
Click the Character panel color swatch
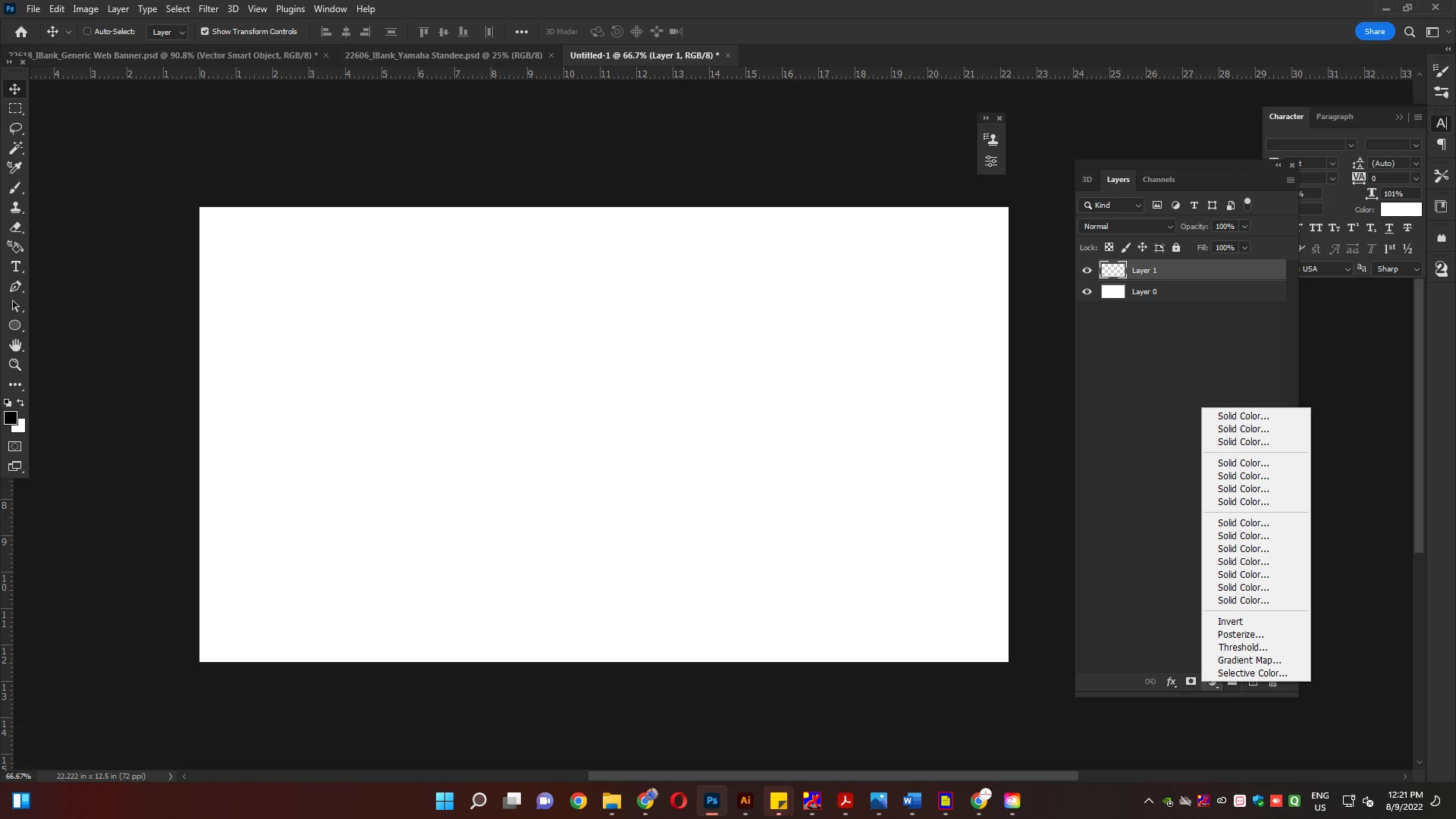click(x=1401, y=210)
